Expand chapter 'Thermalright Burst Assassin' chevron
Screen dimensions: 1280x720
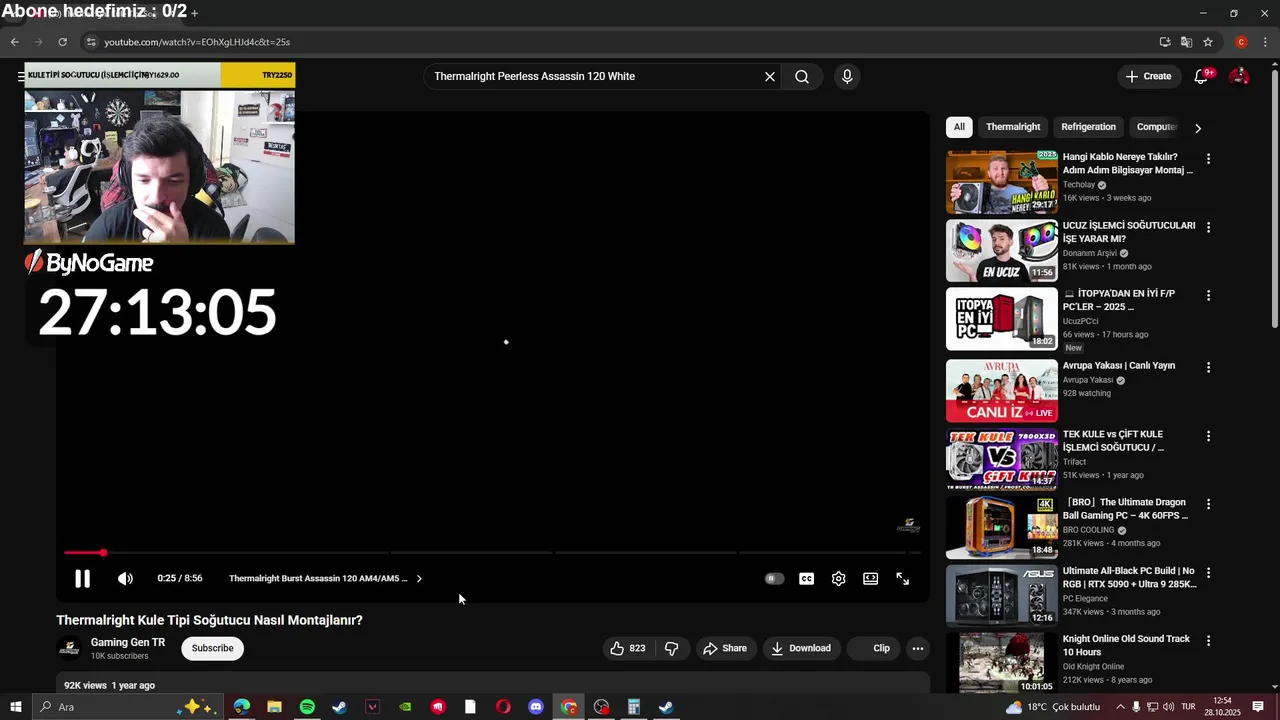click(419, 579)
